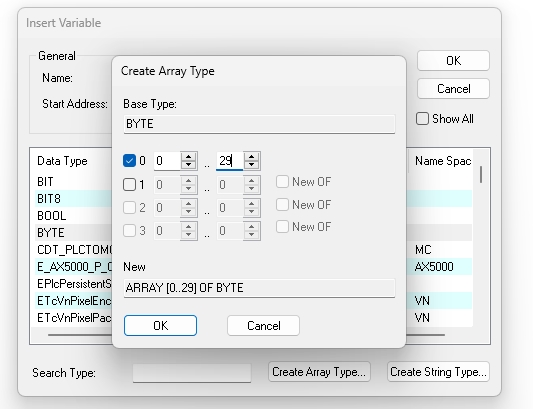533x409 pixels.
Task: Uncheck the dimension 0 checkbox
Action: 129,160
